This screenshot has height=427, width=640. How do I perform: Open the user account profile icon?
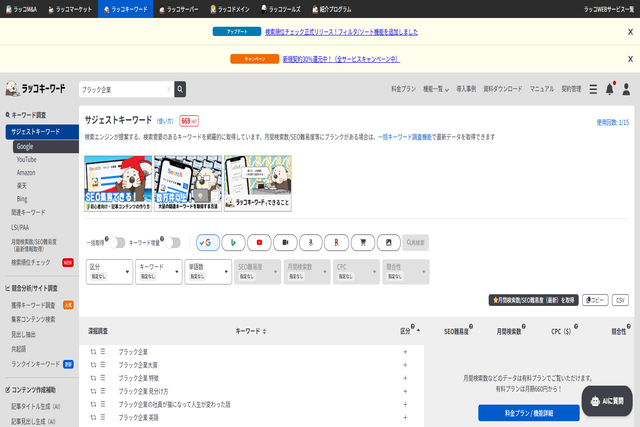point(627,89)
